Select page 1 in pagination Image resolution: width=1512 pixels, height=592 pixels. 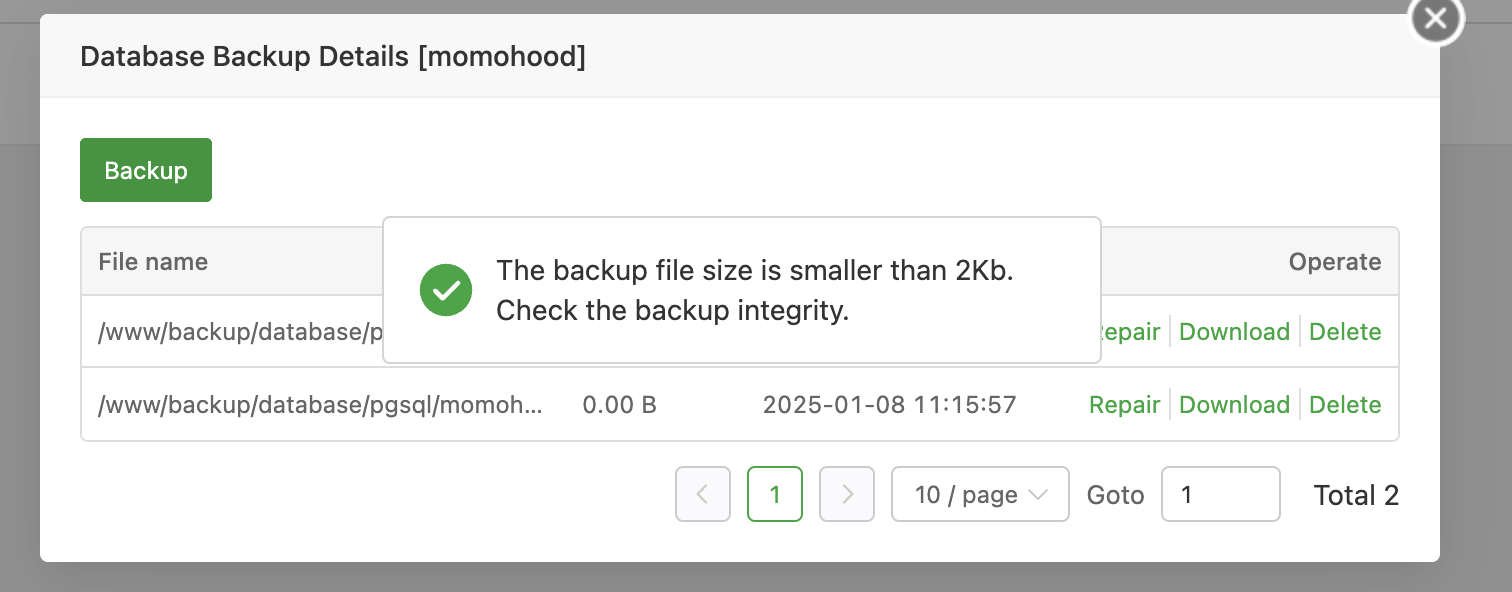[x=775, y=494]
